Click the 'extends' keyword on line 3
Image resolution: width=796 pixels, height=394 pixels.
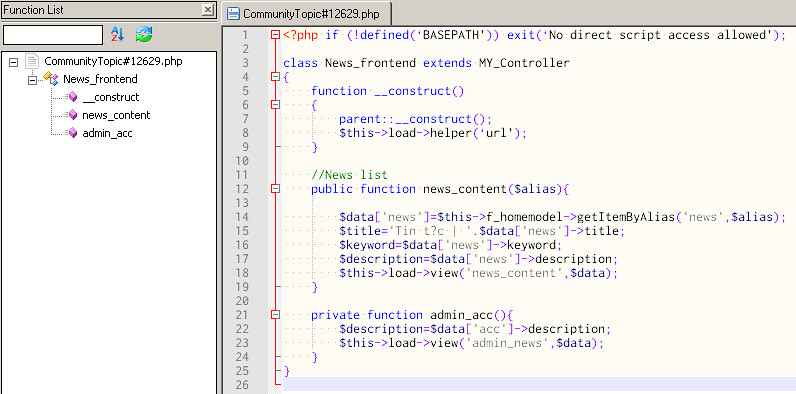(447, 63)
